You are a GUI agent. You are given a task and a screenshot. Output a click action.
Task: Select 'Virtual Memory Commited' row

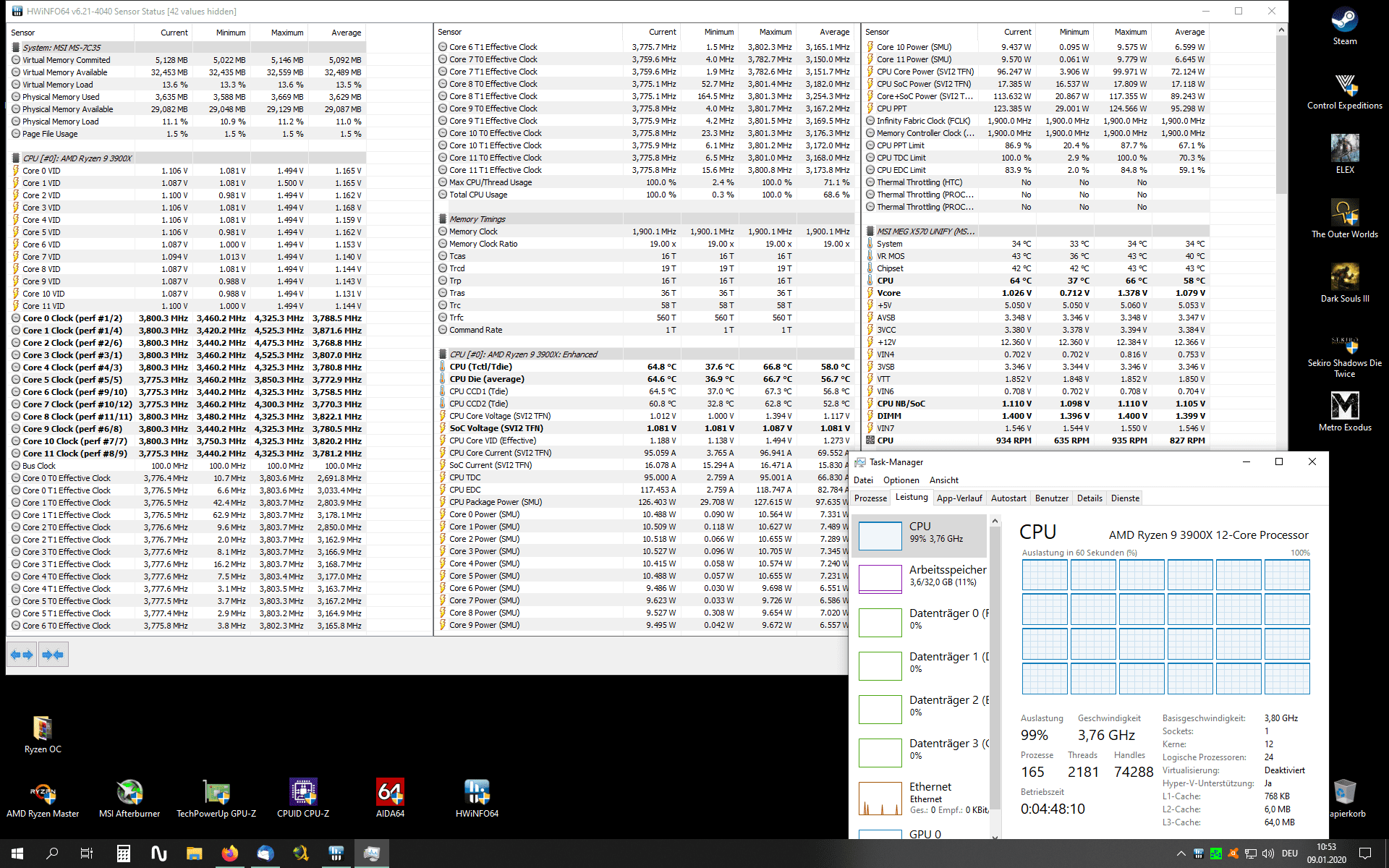pos(187,60)
